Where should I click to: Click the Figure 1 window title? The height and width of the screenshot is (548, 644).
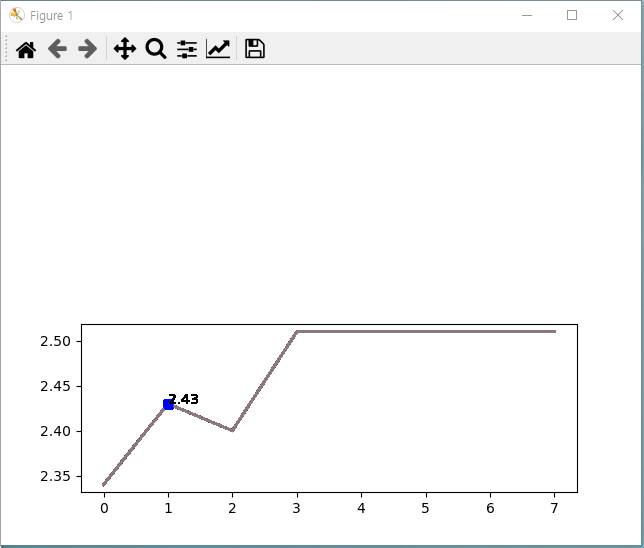click(51, 16)
